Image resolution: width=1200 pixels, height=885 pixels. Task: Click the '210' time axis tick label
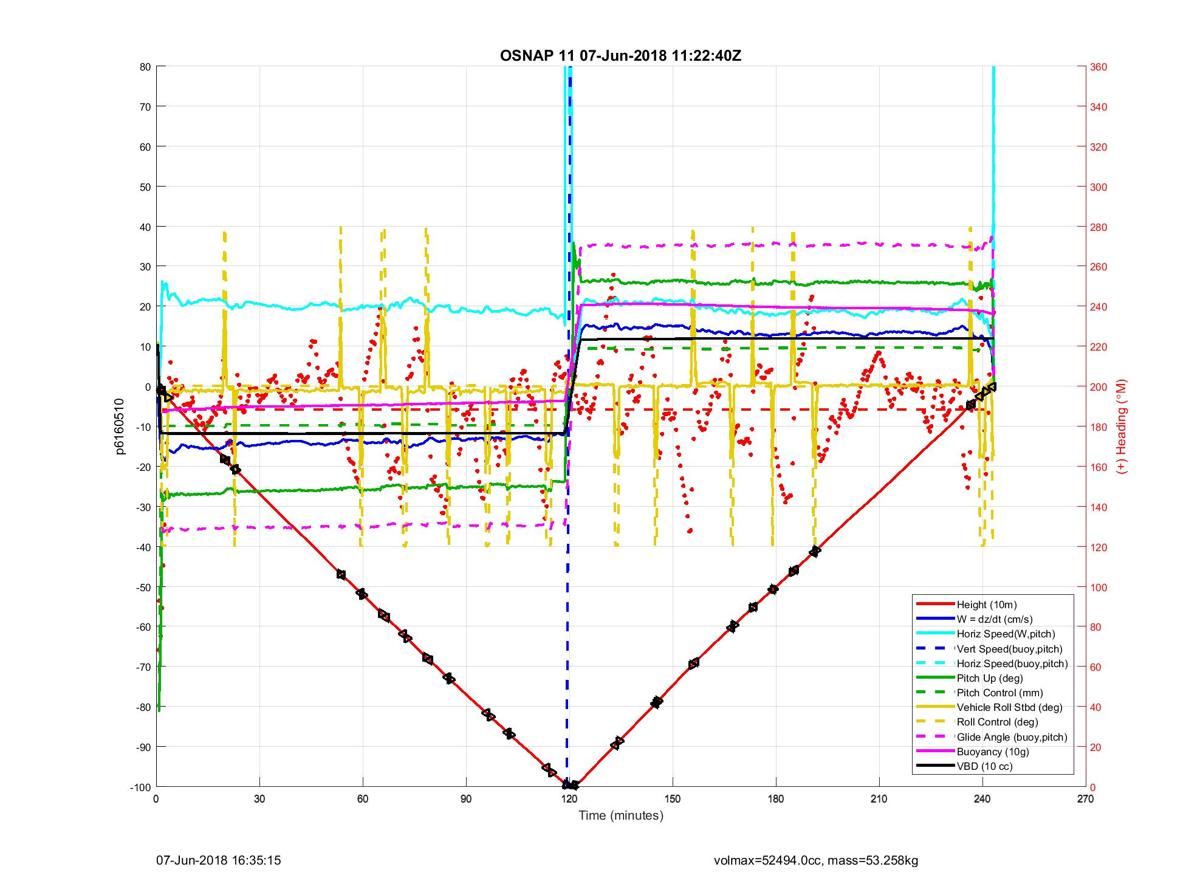click(878, 800)
